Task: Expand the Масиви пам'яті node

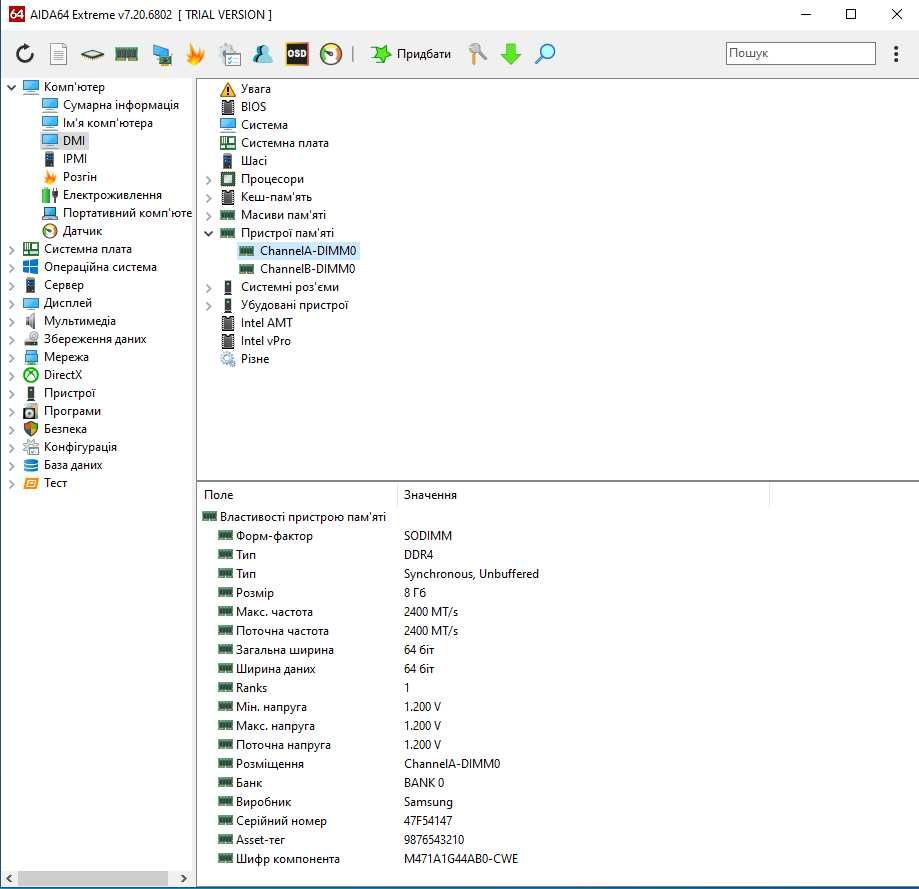Action: click(209, 216)
